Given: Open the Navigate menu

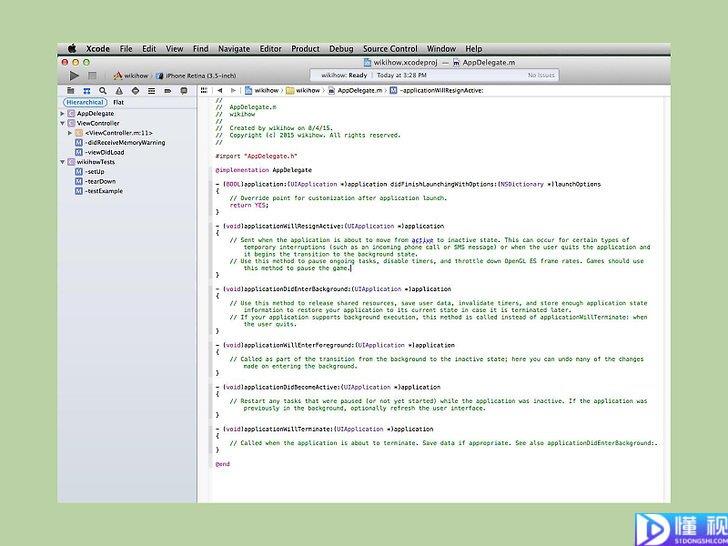Looking at the screenshot, I should (x=234, y=49).
